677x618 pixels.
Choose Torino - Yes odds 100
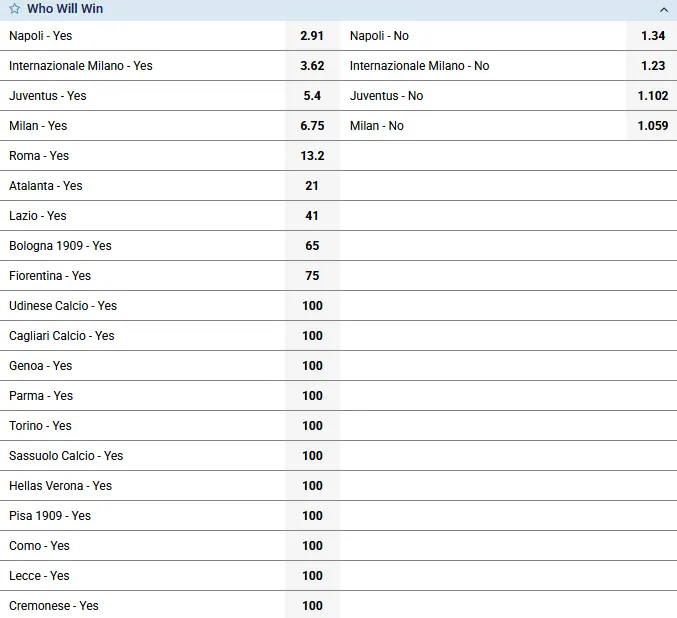pos(312,426)
